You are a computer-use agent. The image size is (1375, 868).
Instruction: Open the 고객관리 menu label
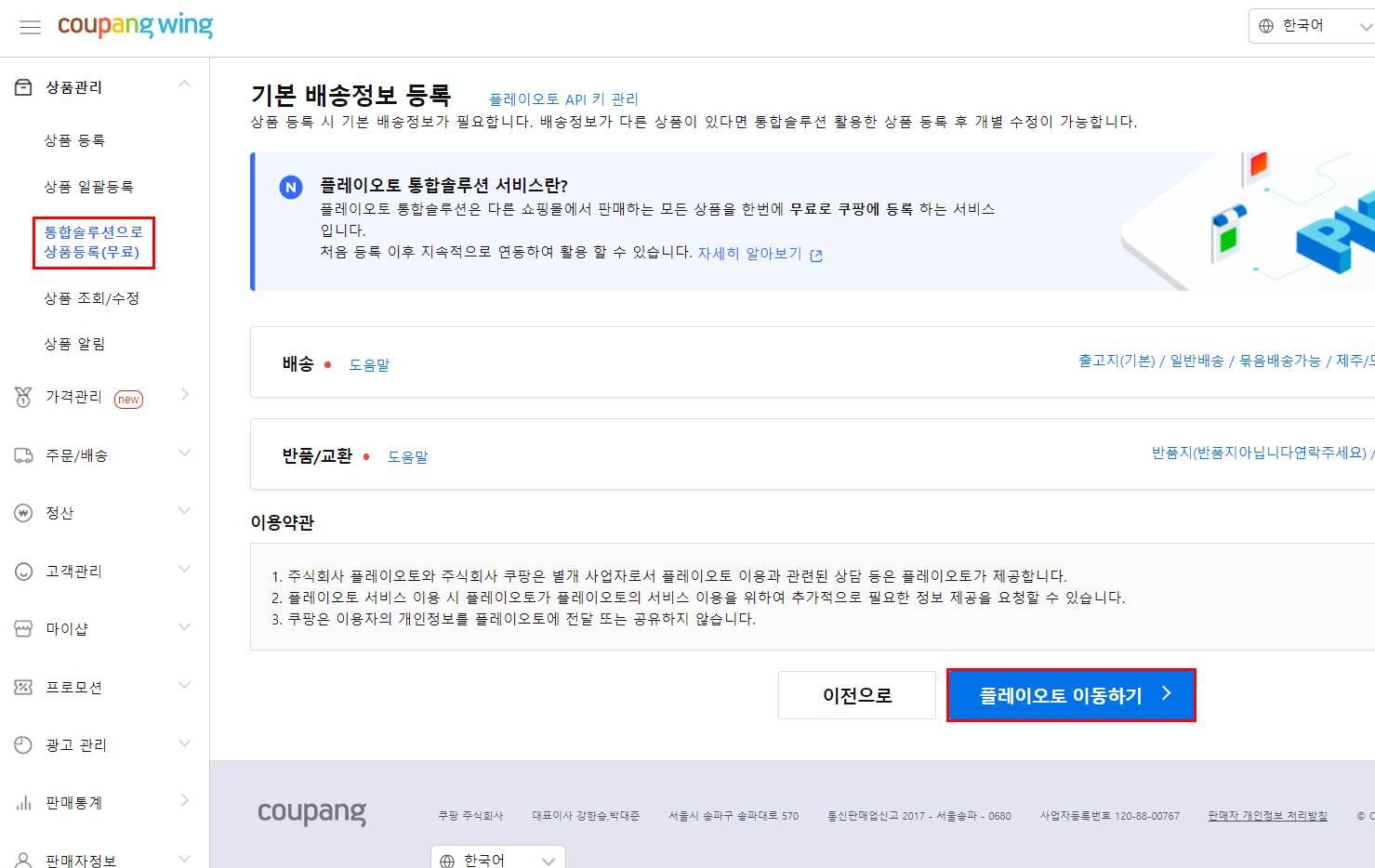tap(73, 572)
